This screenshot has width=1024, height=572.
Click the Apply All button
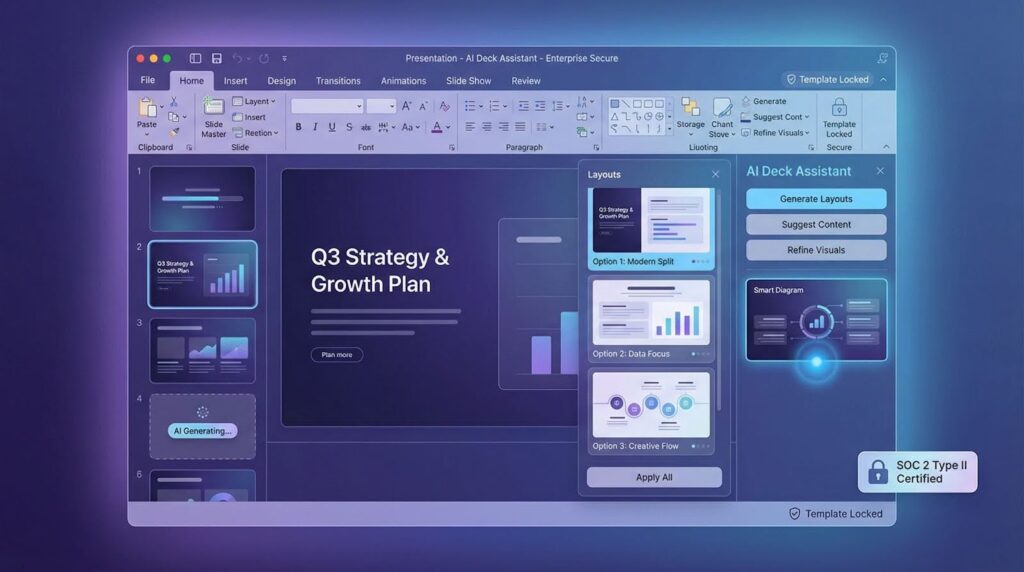pyautogui.click(x=654, y=477)
